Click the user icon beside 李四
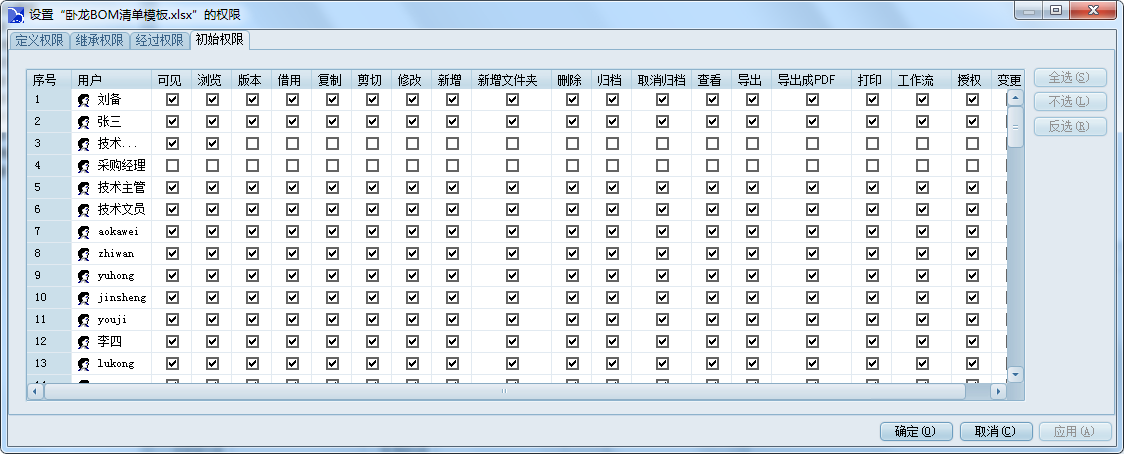This screenshot has width=1124, height=454. (x=84, y=342)
